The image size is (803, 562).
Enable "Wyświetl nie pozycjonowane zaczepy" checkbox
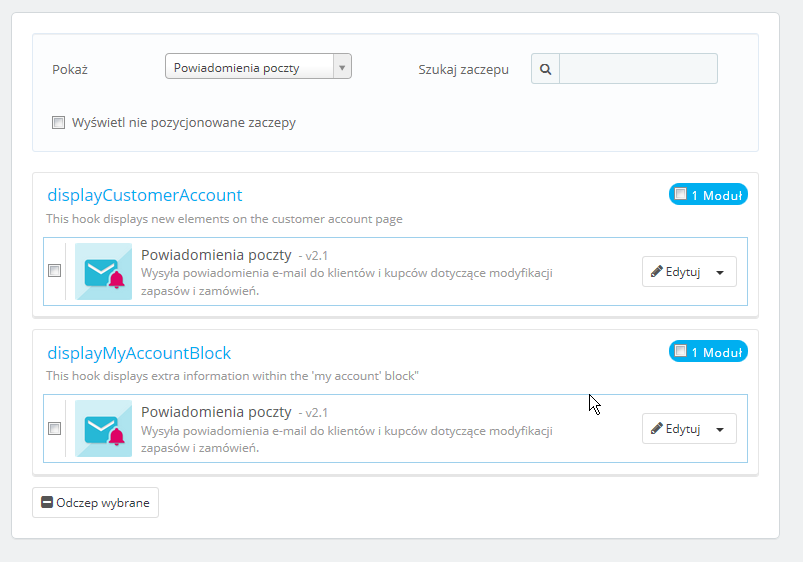click(58, 123)
